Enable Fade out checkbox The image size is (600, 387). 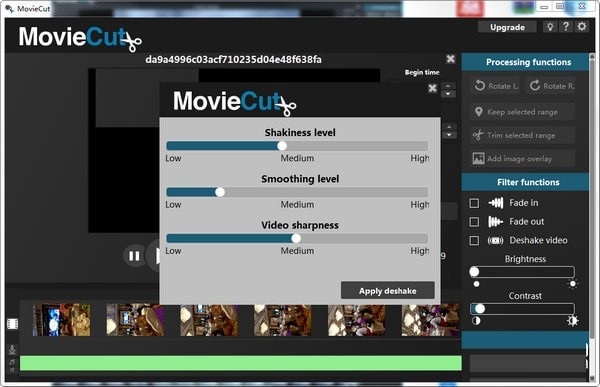(x=474, y=222)
